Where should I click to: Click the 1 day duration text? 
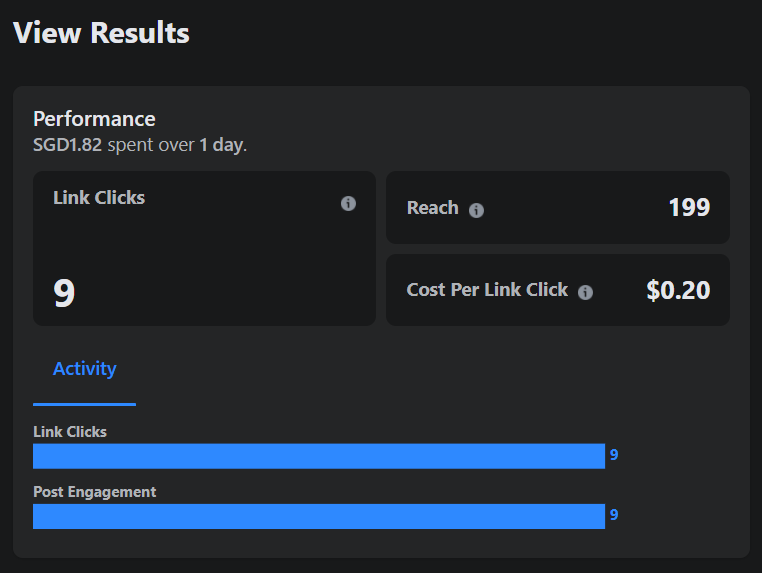point(220,145)
